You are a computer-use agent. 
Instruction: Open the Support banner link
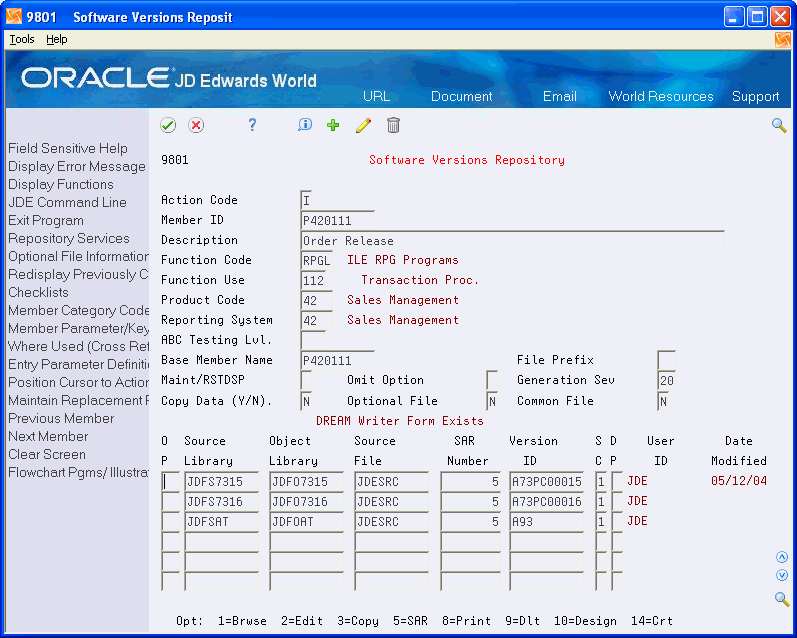pyautogui.click(x=755, y=97)
